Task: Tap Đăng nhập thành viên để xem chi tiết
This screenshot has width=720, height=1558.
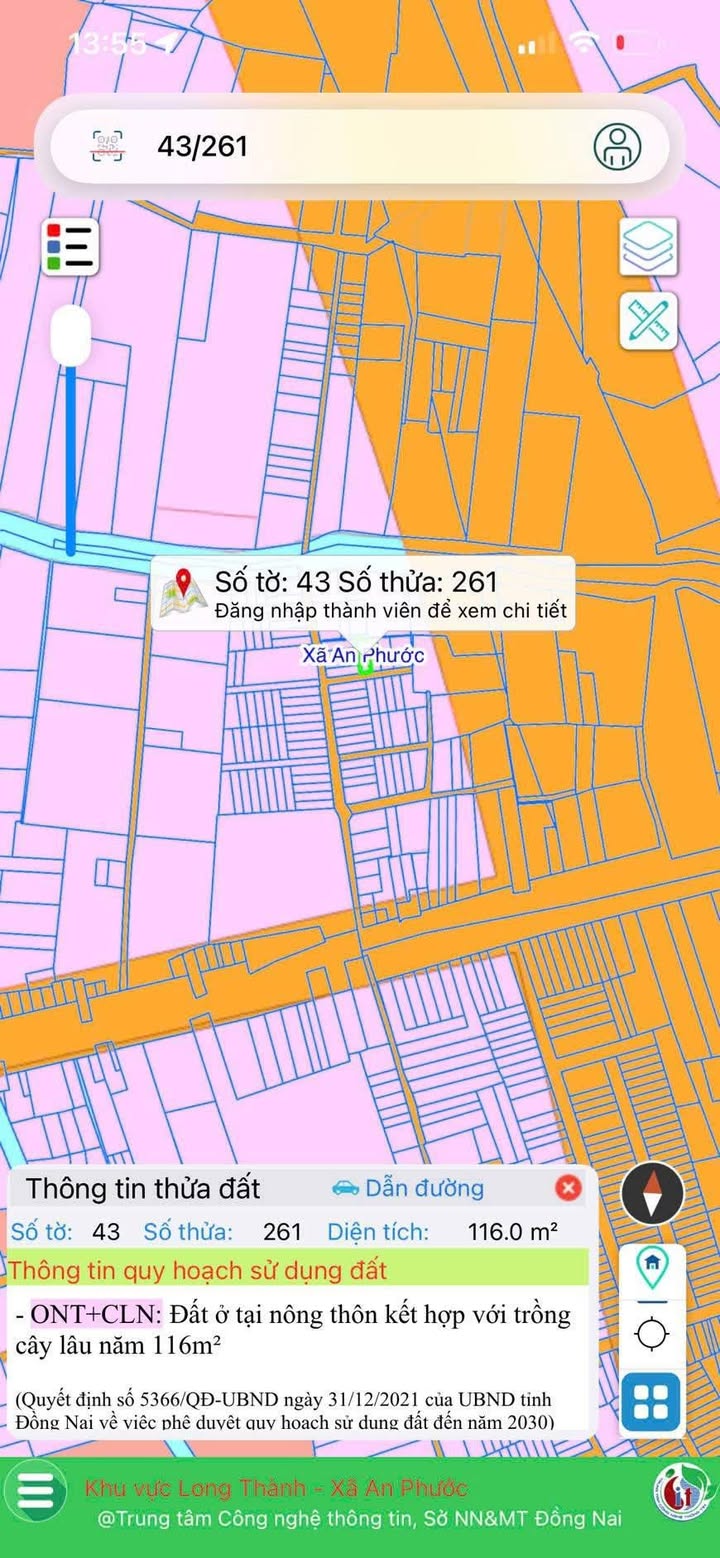Action: point(390,610)
